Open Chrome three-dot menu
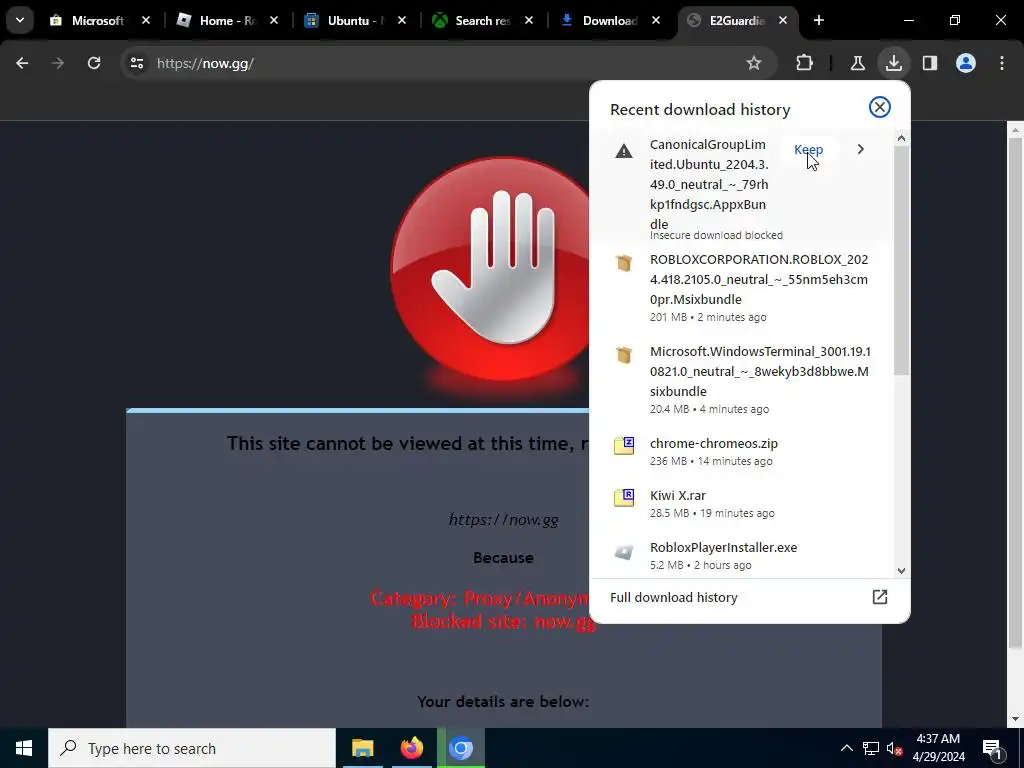Viewport: 1024px width, 768px height. coord(1002,63)
